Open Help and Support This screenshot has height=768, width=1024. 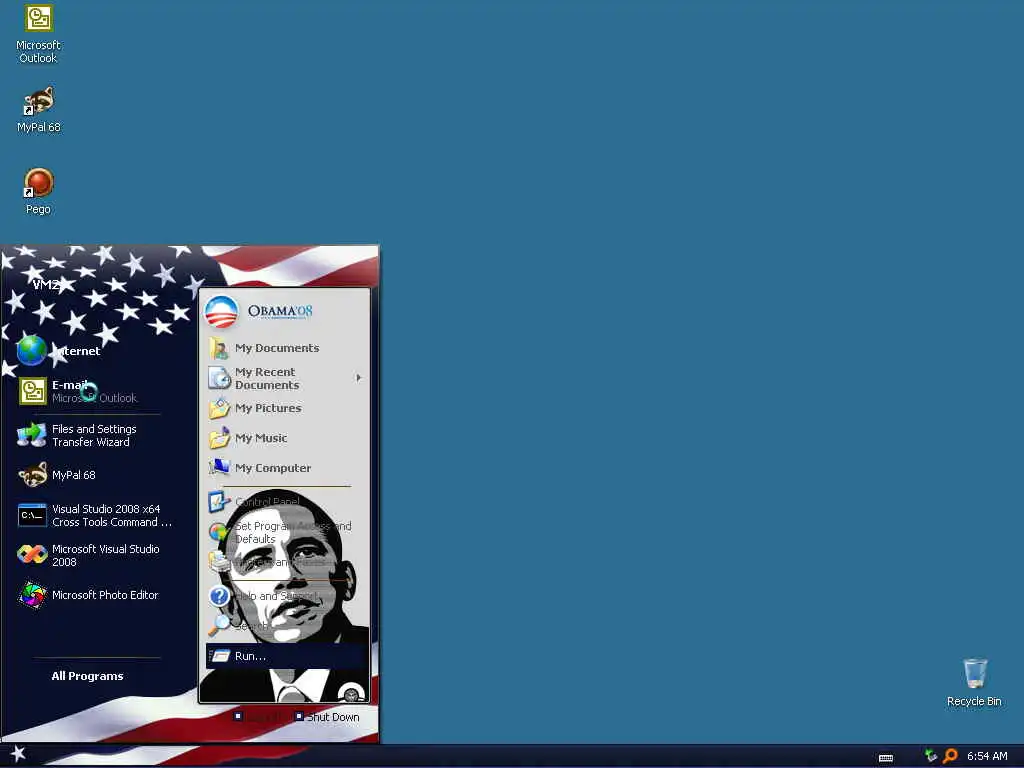[x=263, y=596]
